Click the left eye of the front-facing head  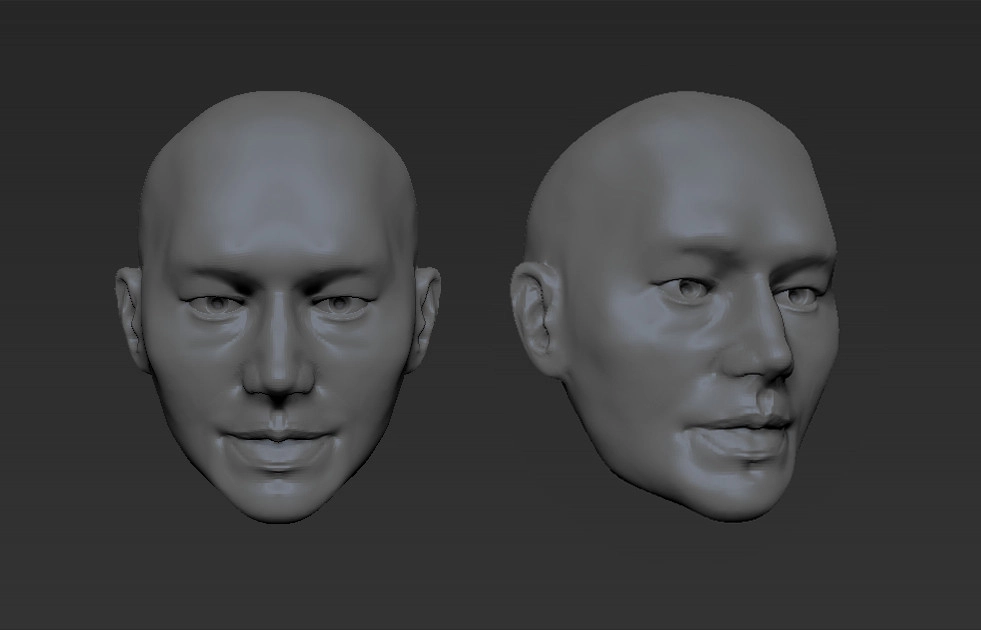[x=212, y=304]
